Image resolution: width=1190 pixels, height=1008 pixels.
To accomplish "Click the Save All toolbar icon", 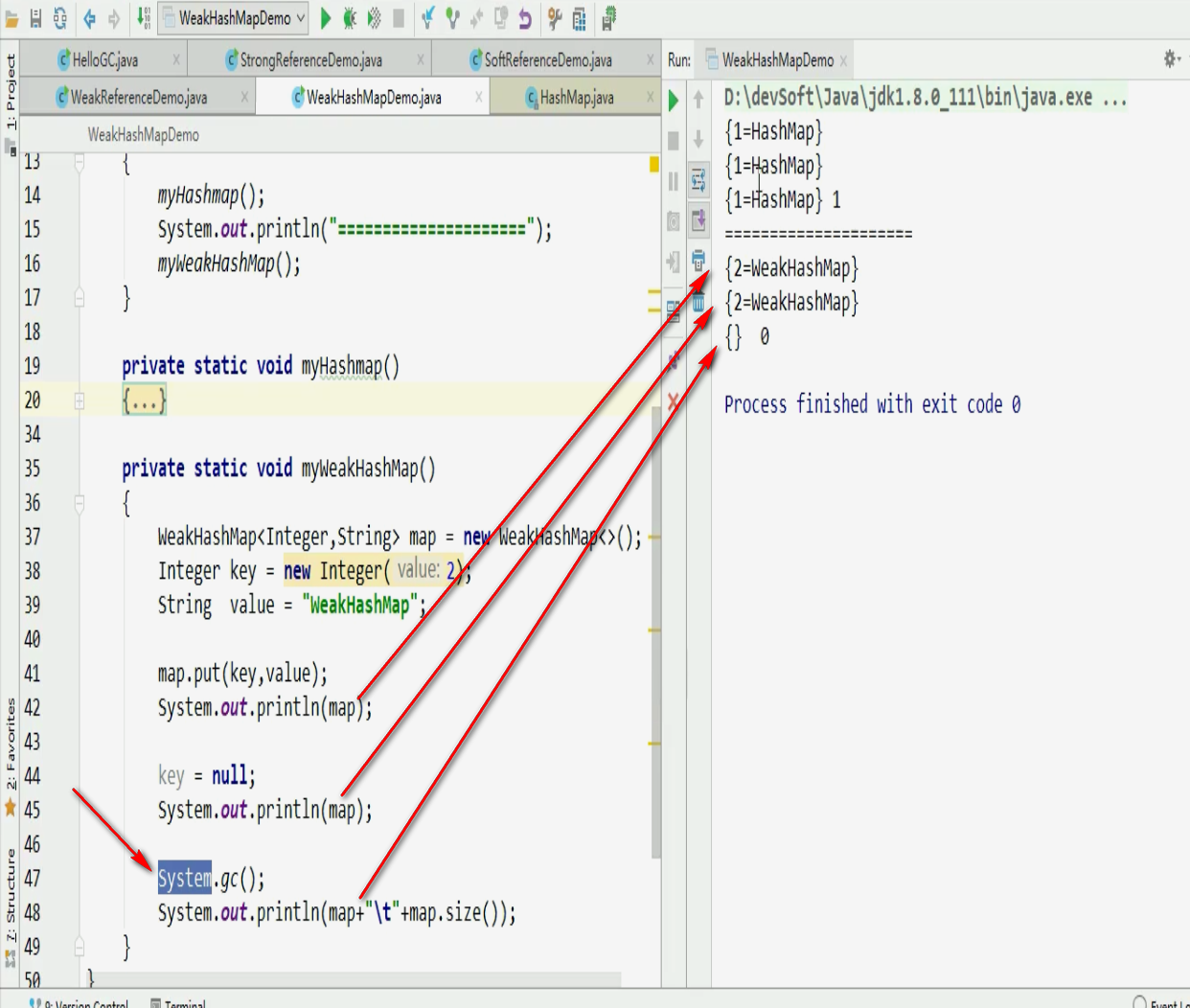I will point(35,18).
